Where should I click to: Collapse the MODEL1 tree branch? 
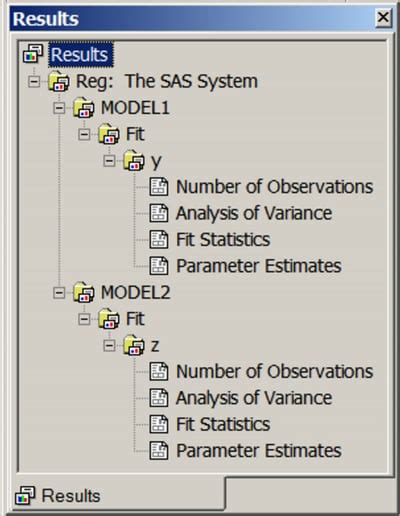[59, 108]
